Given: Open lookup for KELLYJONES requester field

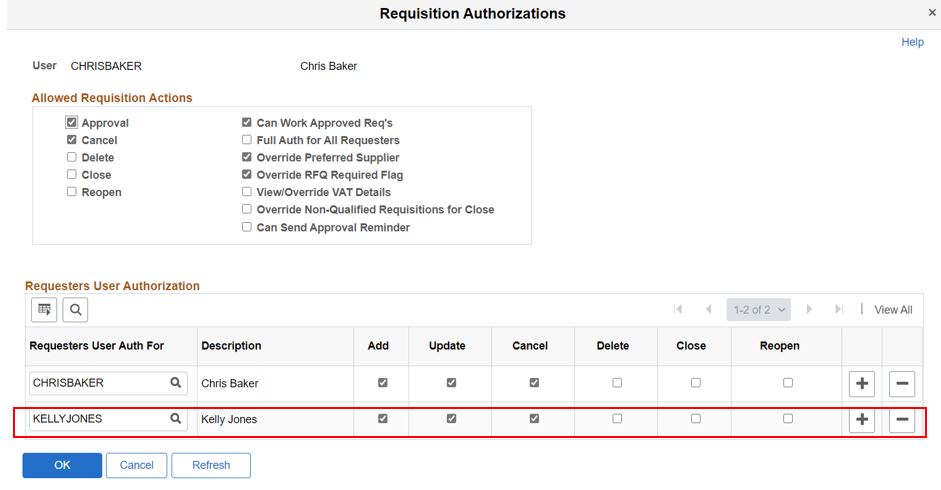Looking at the screenshot, I should click(x=176, y=419).
